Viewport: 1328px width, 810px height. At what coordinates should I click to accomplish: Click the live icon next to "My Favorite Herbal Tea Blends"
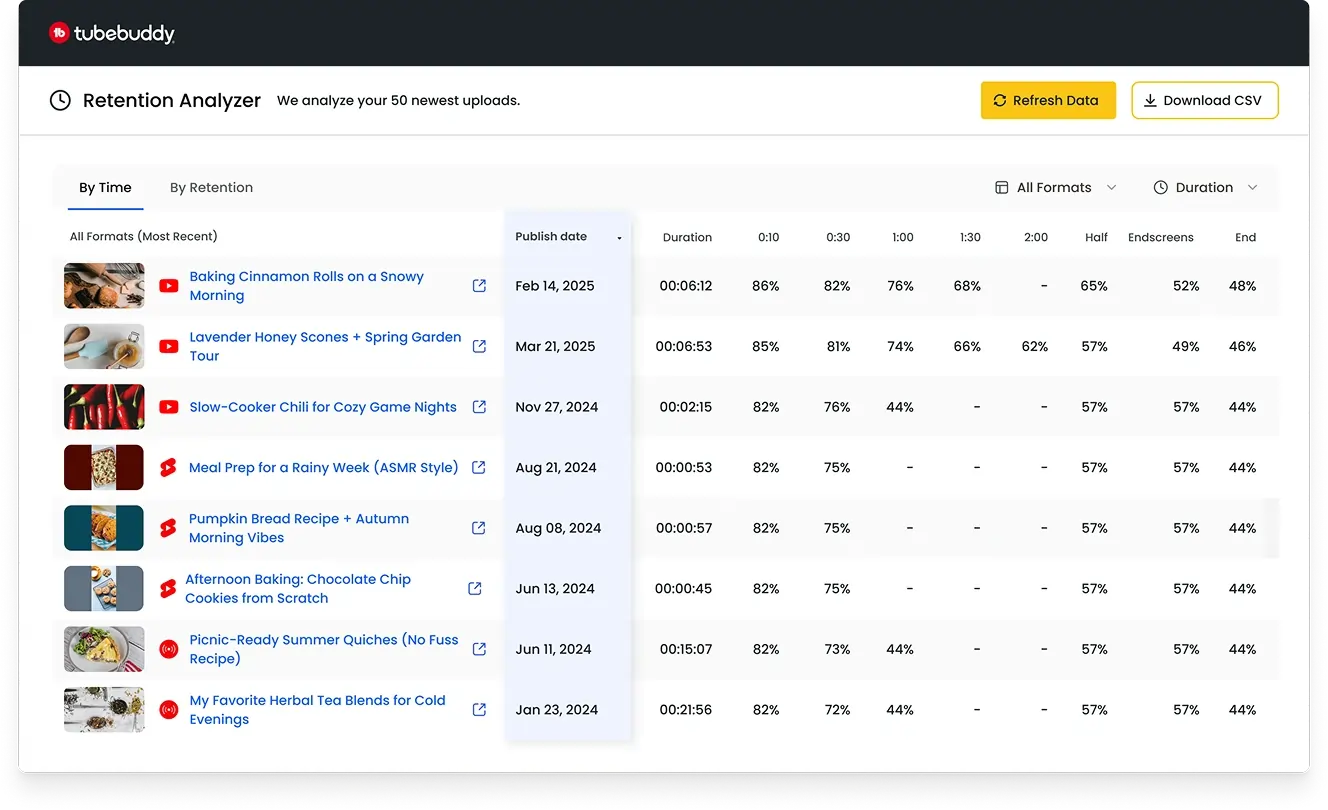click(169, 710)
